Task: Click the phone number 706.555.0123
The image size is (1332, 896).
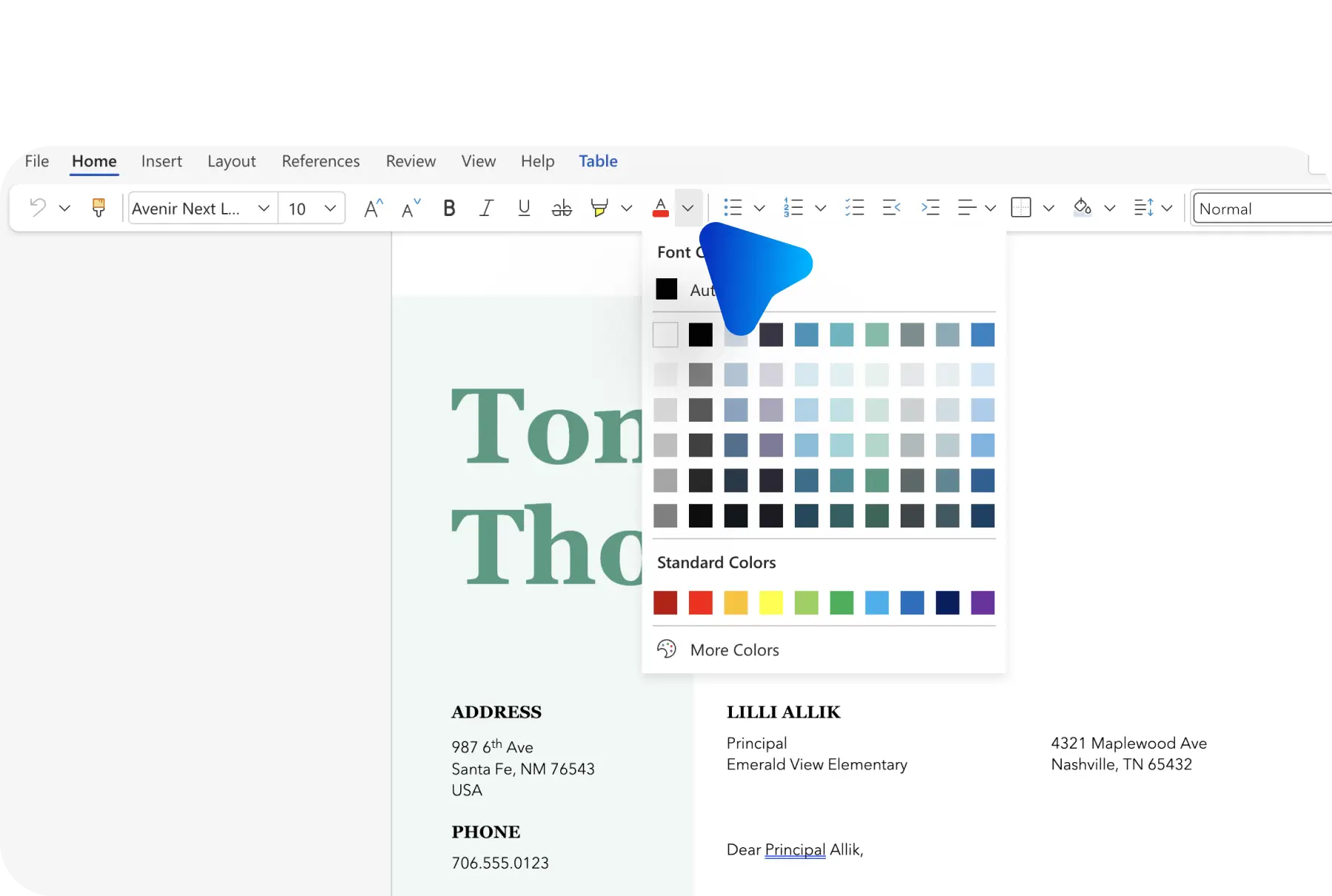Action: coord(500,863)
